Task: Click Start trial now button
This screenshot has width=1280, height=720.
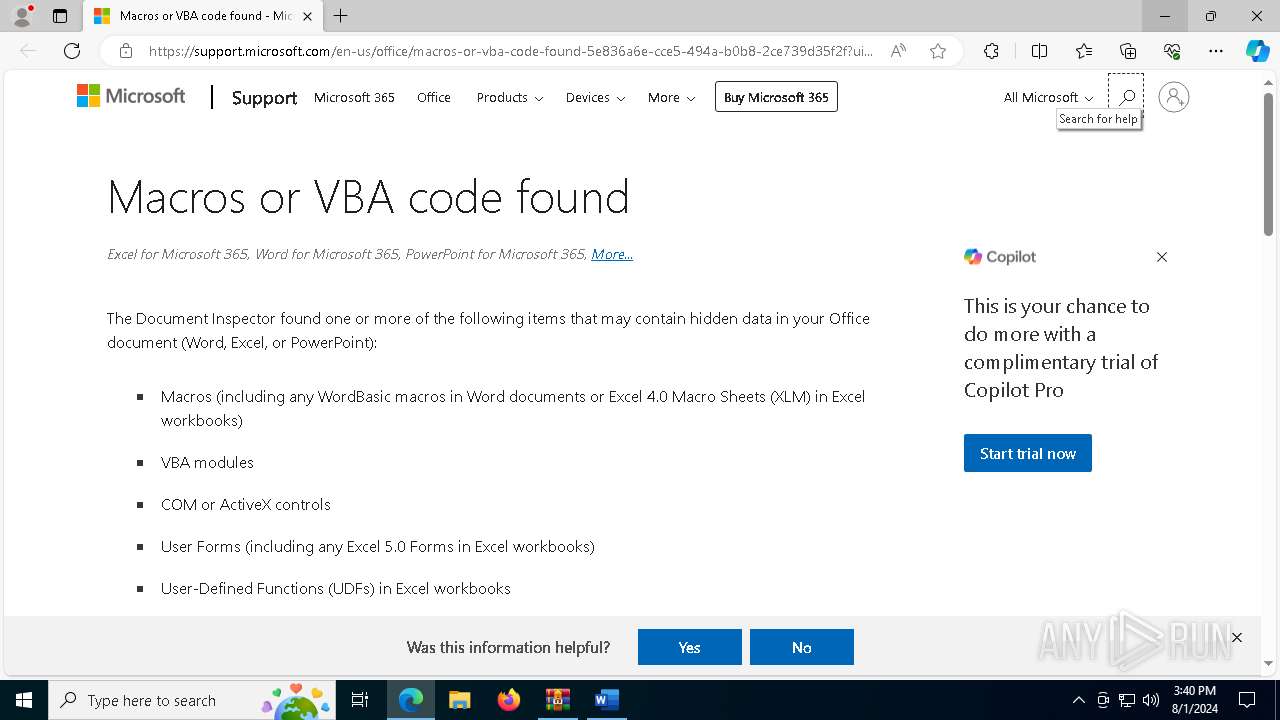Action: pyautogui.click(x=1027, y=453)
